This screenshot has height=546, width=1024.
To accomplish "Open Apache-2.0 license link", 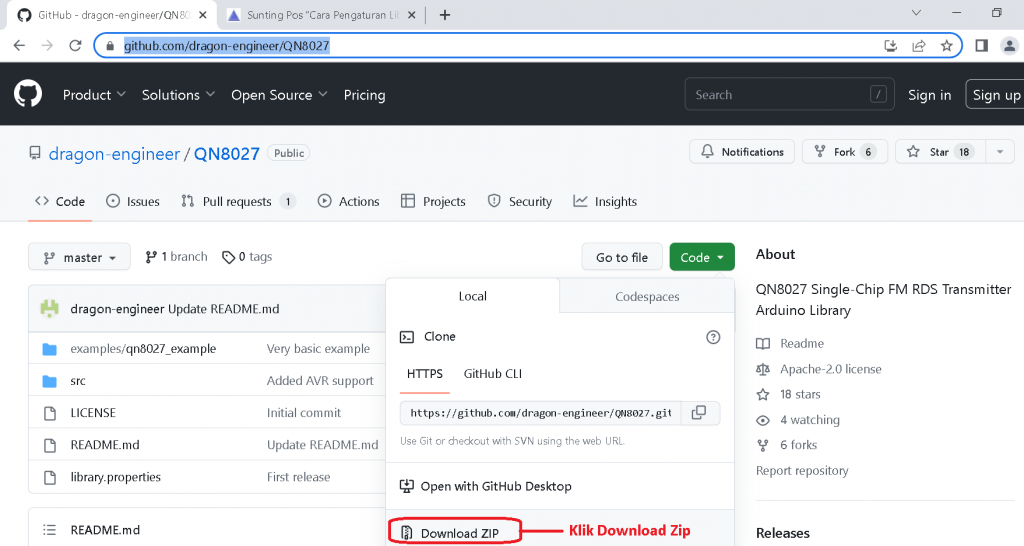I will 831,369.
